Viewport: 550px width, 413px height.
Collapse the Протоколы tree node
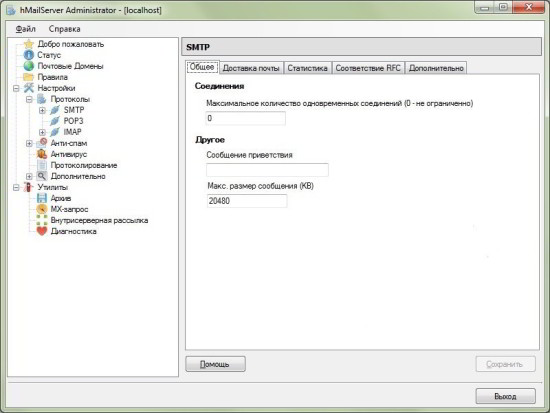click(29, 99)
